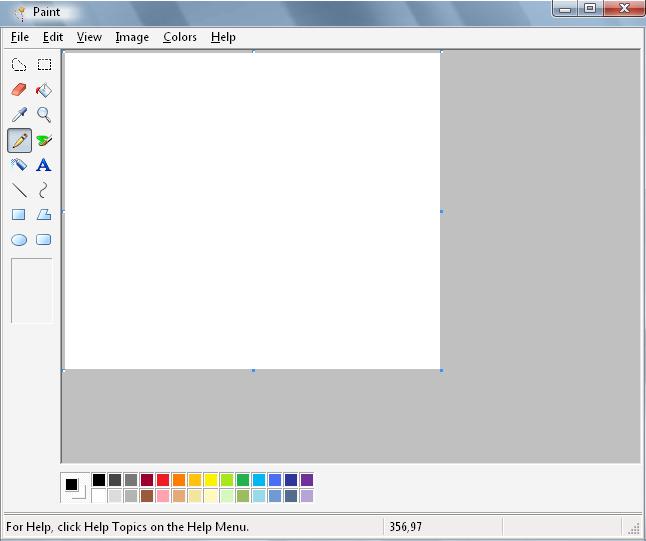
Task: Select the pink color swatch
Action: click(163, 496)
